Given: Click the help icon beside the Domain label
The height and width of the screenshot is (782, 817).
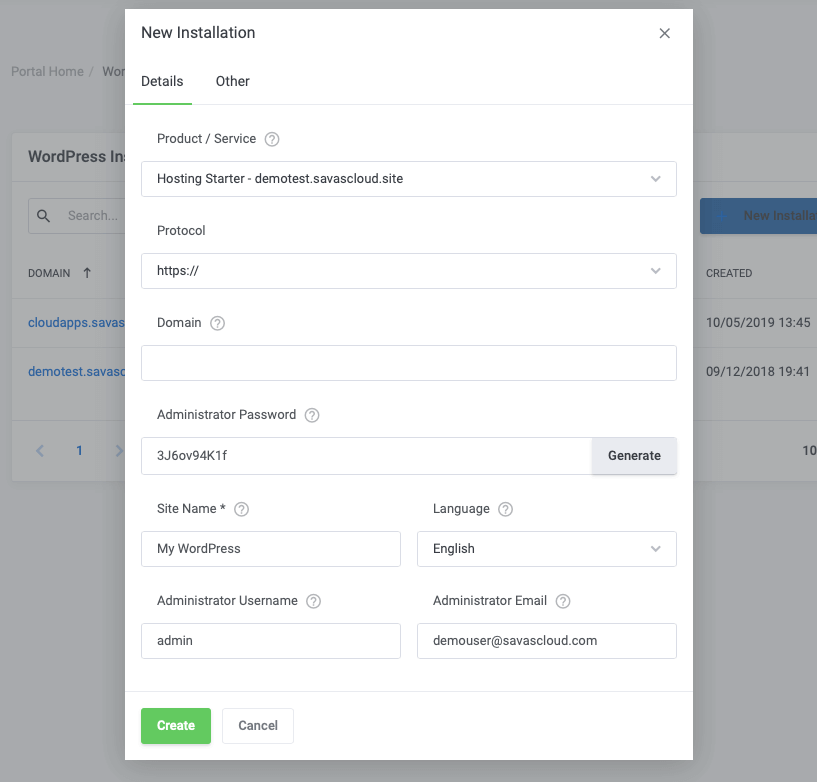Looking at the screenshot, I should click(217, 324).
